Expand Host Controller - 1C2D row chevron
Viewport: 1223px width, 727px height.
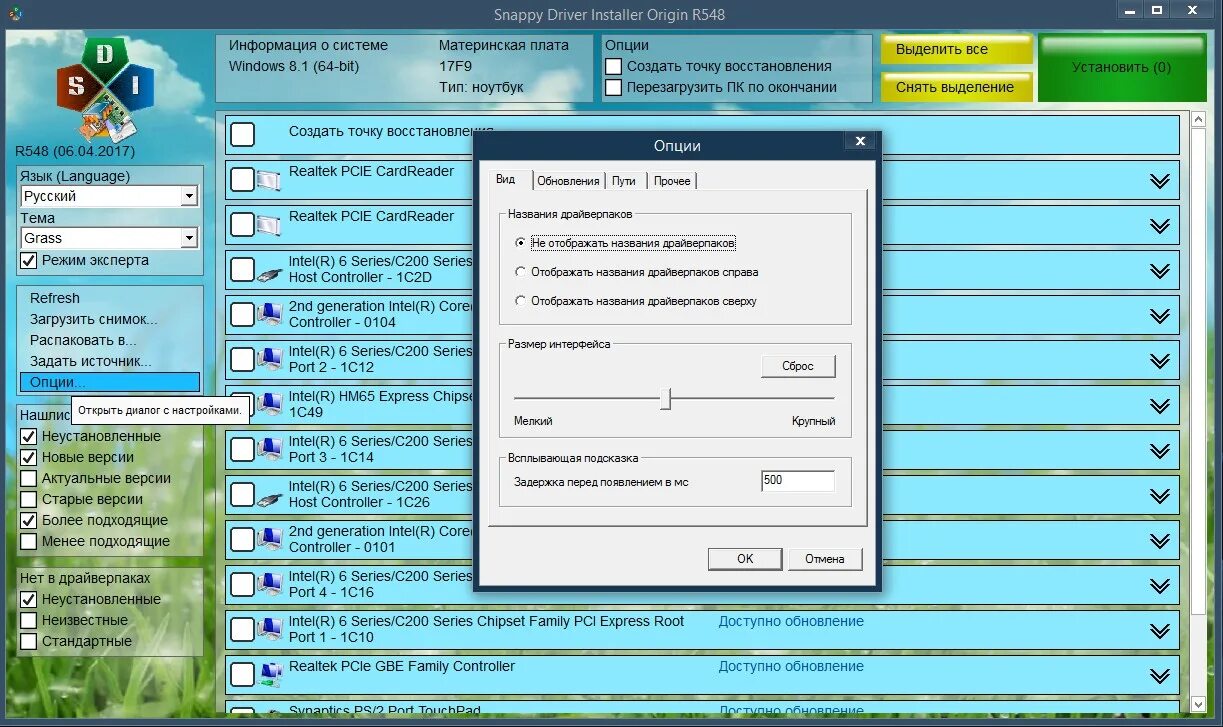click(1159, 271)
